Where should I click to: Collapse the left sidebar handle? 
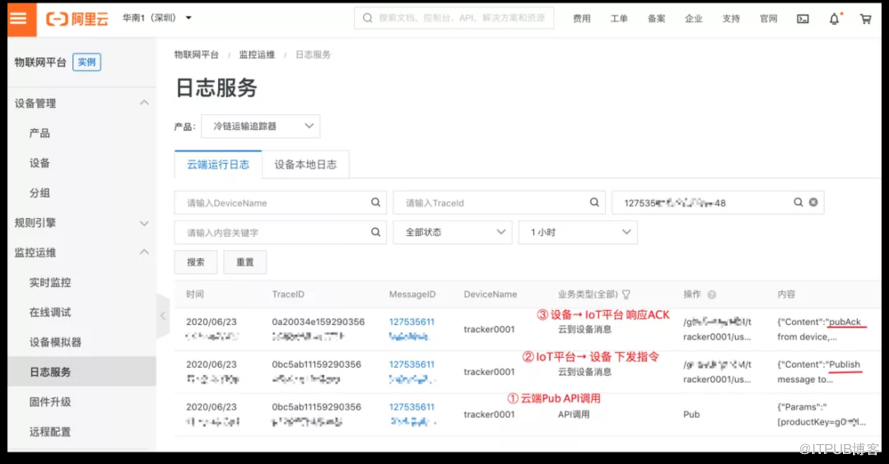point(164,316)
